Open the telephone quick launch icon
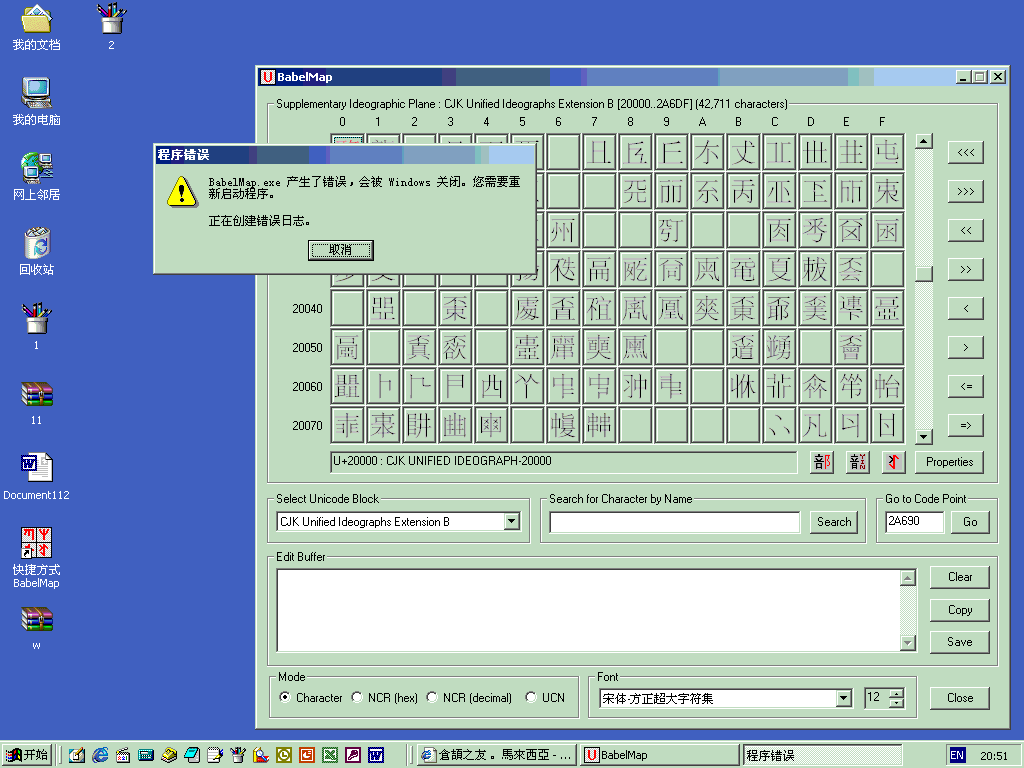1024x768 pixels. (x=169, y=755)
